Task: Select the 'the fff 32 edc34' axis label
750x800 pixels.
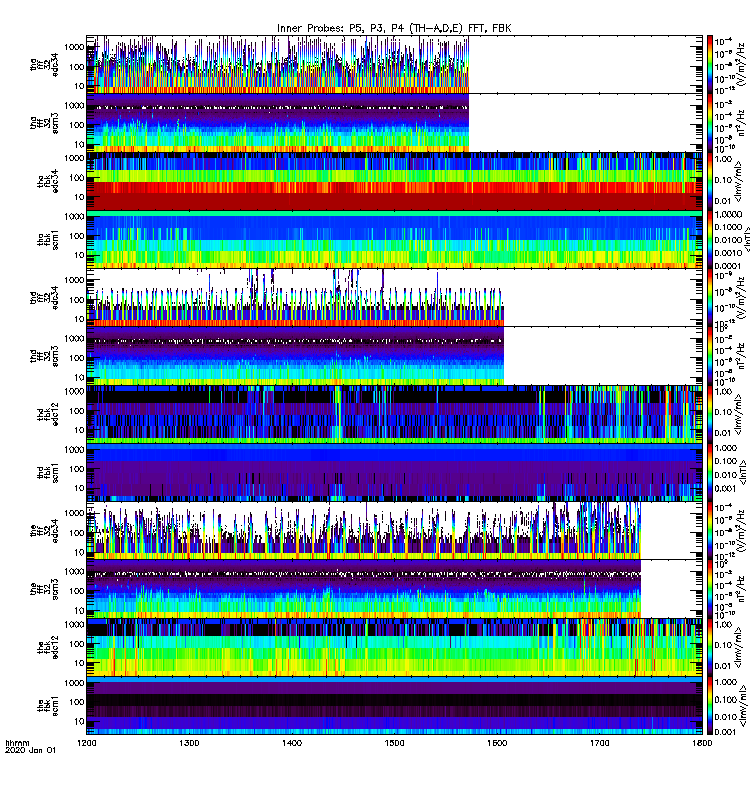Action: [x=44, y=531]
